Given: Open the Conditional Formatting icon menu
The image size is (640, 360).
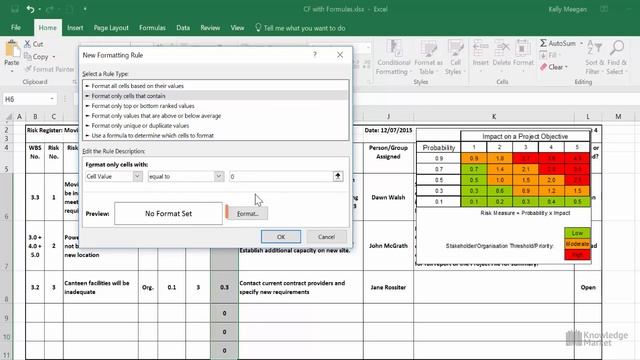Looking at the screenshot, I should (393, 49).
